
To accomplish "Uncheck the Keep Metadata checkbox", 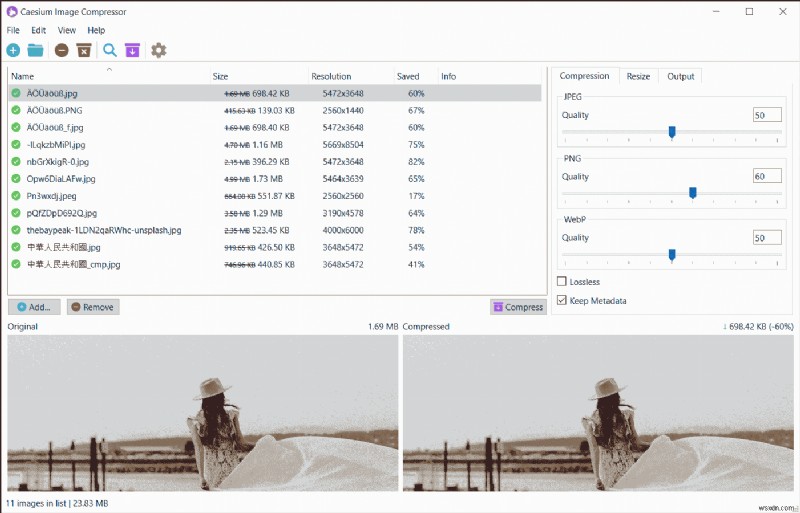I will pos(562,300).
